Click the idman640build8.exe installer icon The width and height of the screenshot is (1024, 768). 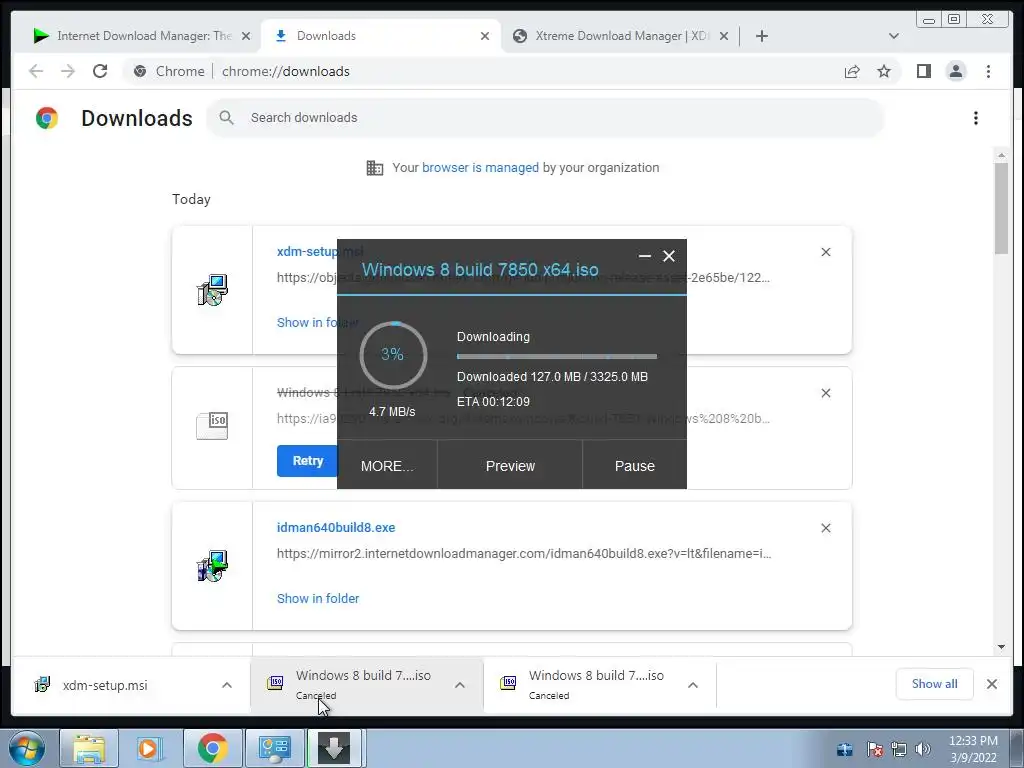pyautogui.click(x=212, y=566)
